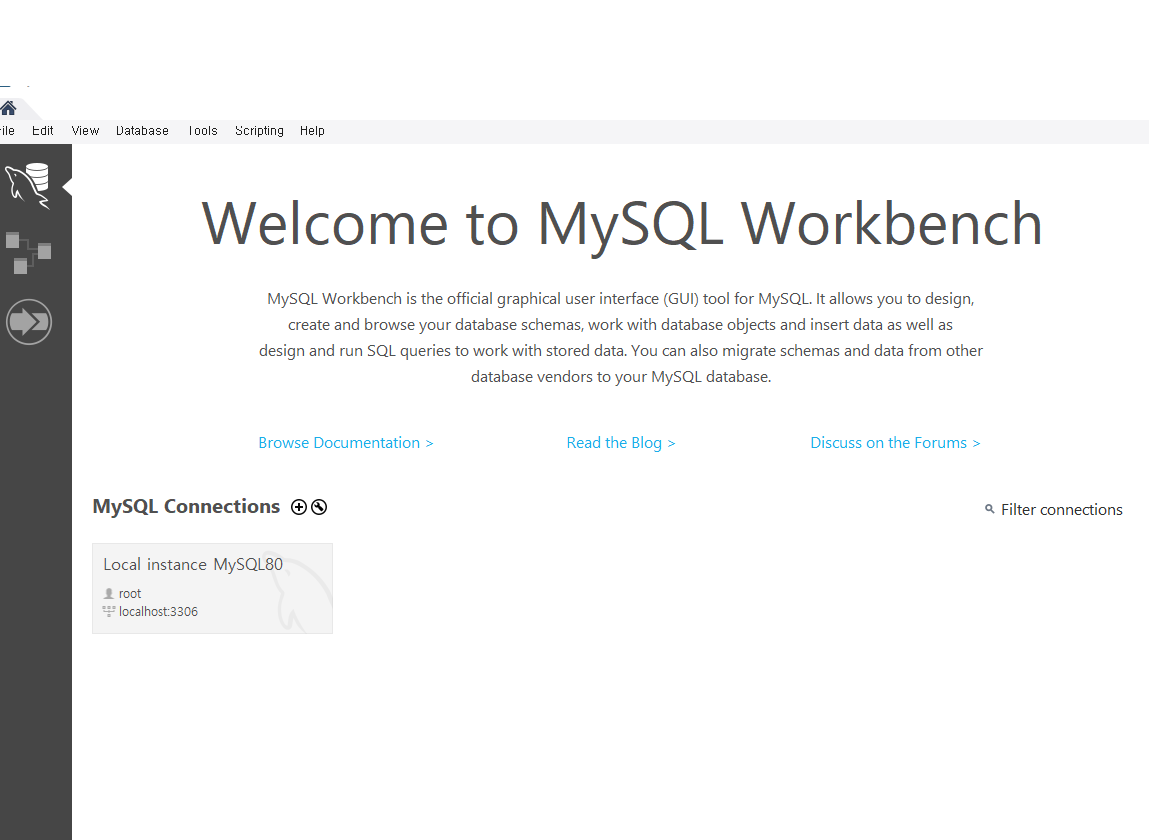Viewport: 1149px width, 840px height.
Task: Open the View menu
Action: (85, 130)
